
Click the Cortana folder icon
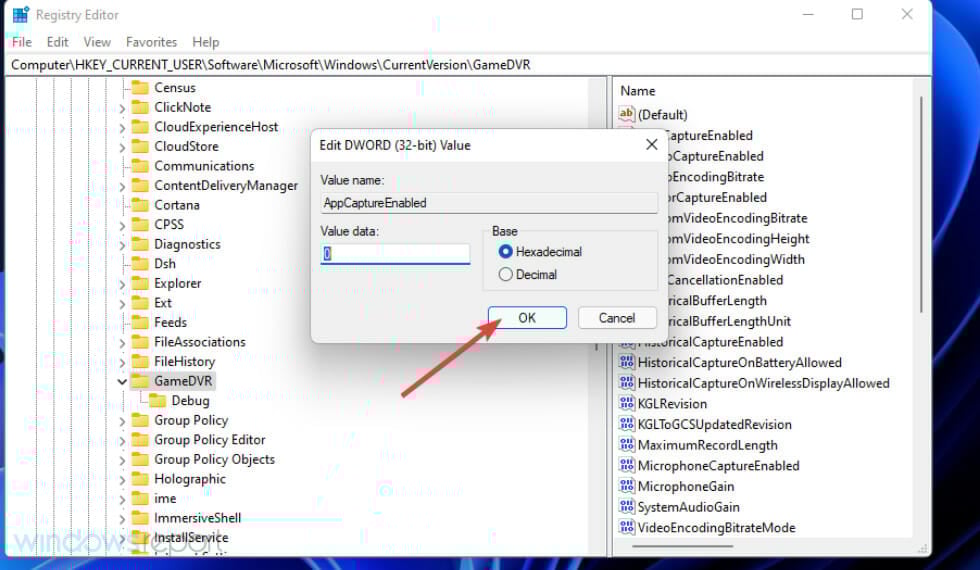click(x=140, y=205)
